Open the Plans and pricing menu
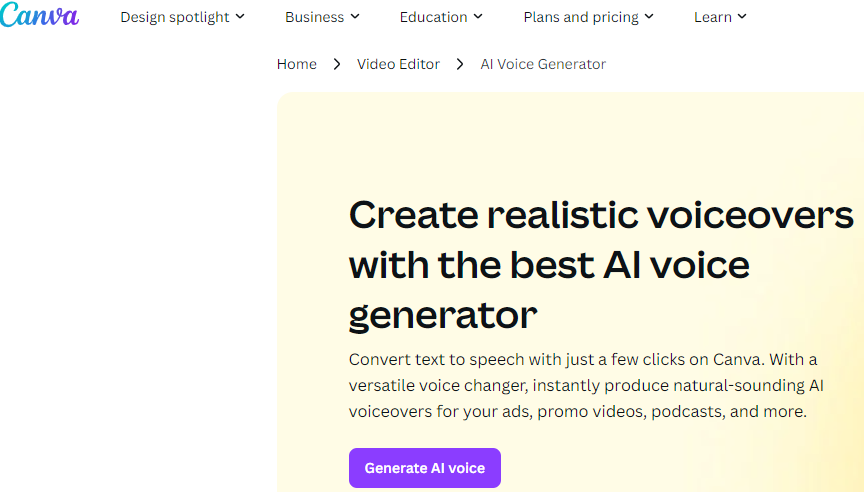The height and width of the screenshot is (492, 864). 580,17
